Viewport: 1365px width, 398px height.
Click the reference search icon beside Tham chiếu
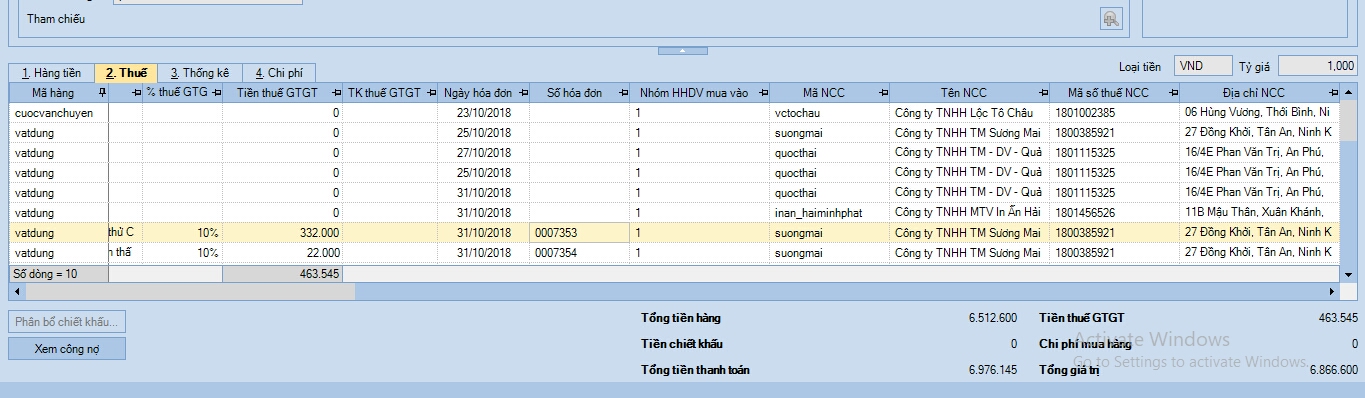(1111, 18)
